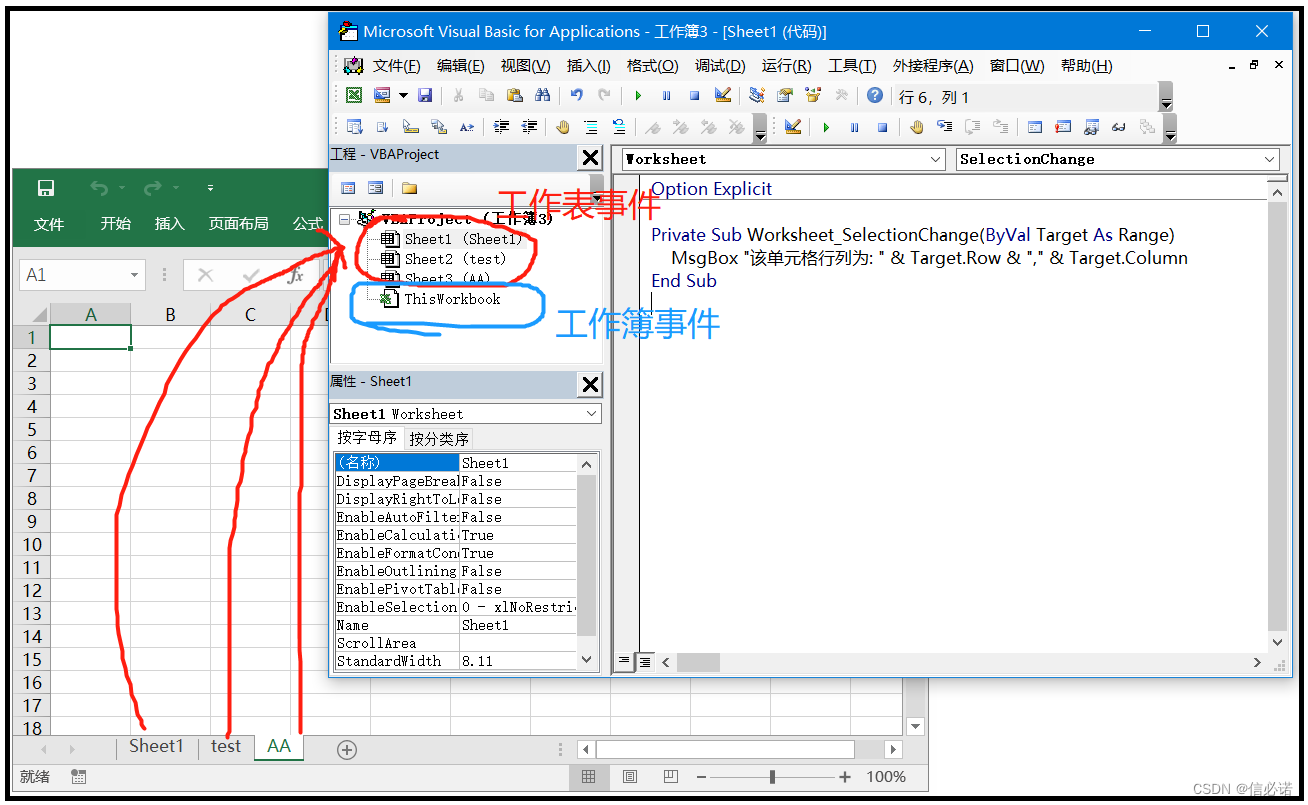The image size is (1308, 805).
Task: Open Visual Basic Help question icon
Action: [875, 95]
